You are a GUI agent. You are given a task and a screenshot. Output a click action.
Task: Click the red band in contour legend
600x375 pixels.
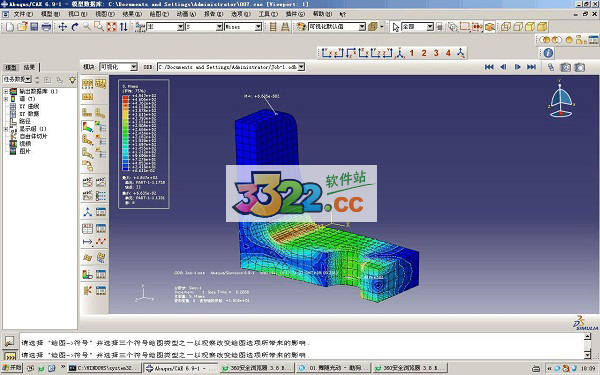coord(126,98)
